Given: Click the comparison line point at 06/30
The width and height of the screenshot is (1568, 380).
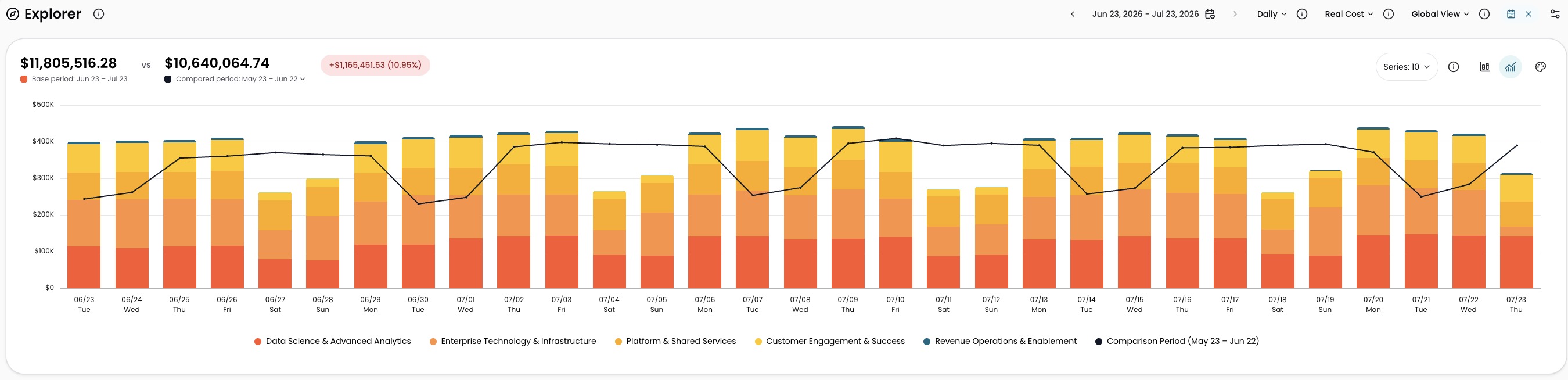Looking at the screenshot, I should (418, 204).
